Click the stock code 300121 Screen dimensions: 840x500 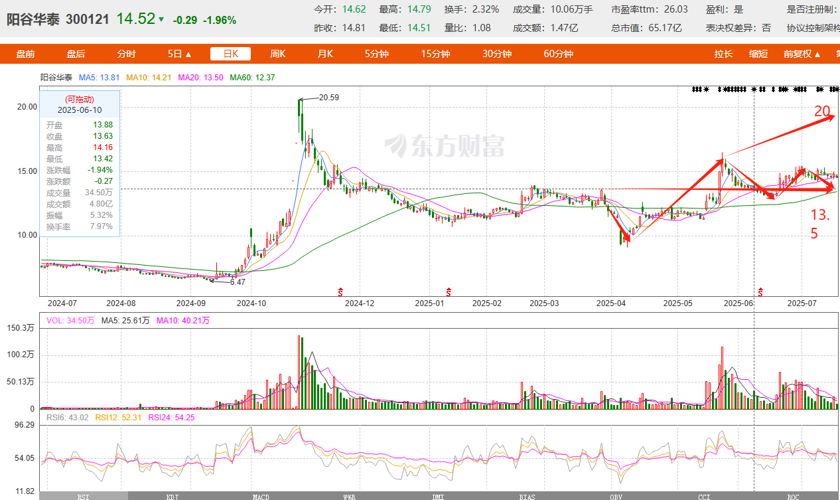pos(87,19)
